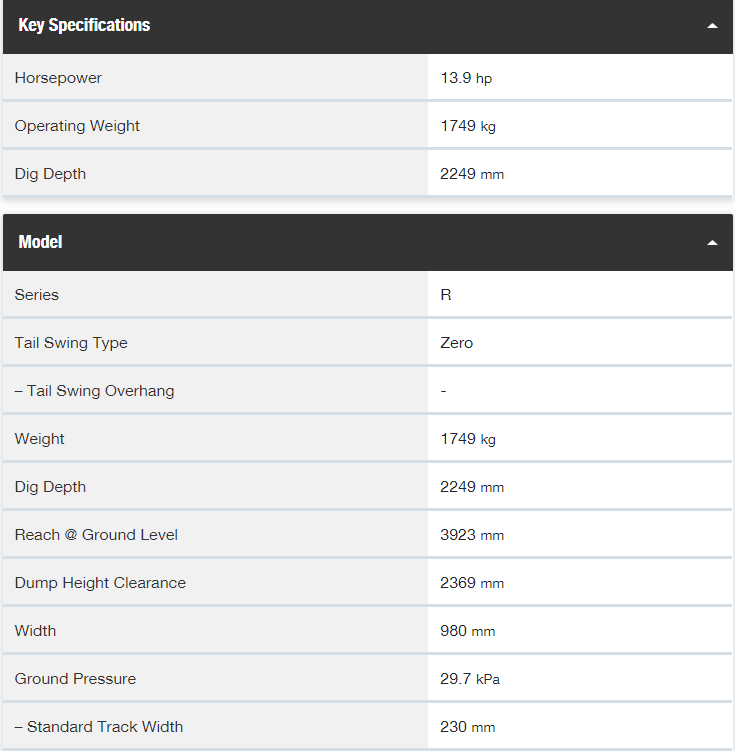Viewport: 735px width, 751px height.
Task: Click the Operating Weight label
Action: point(77,125)
